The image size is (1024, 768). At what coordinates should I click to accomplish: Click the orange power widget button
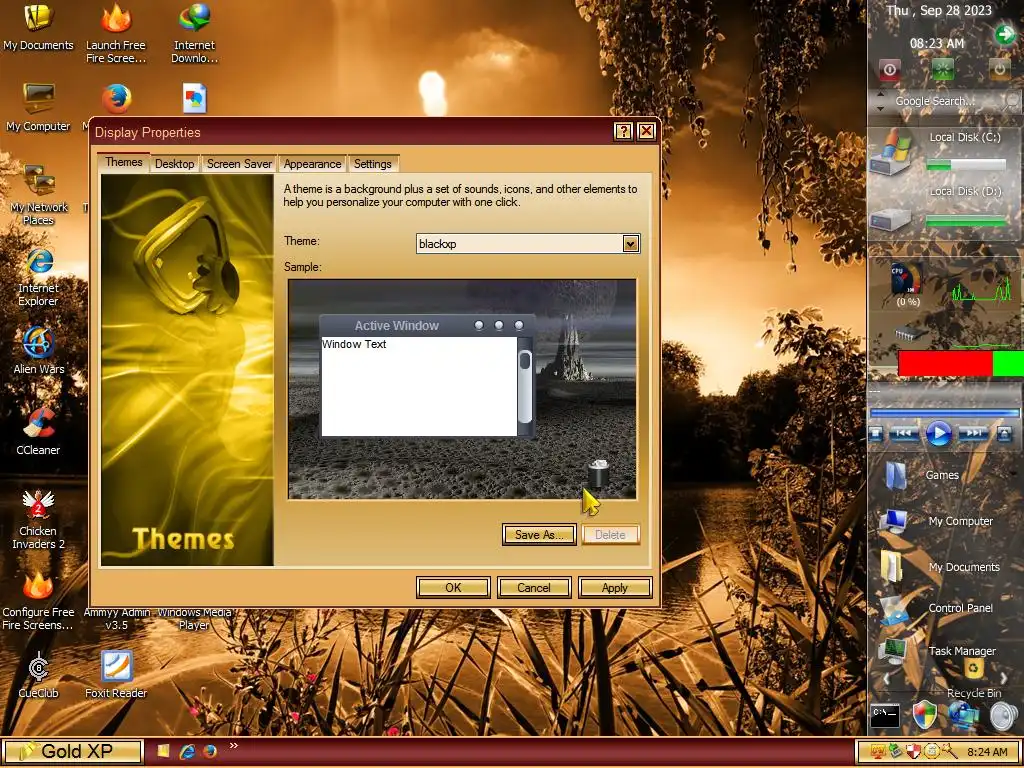click(999, 69)
